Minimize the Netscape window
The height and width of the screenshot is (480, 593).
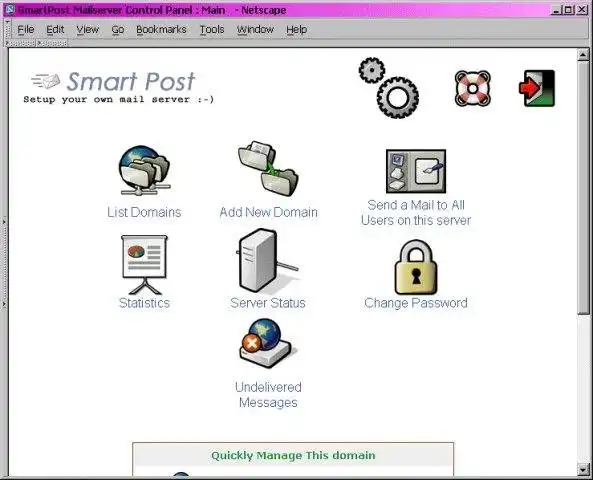pos(556,10)
